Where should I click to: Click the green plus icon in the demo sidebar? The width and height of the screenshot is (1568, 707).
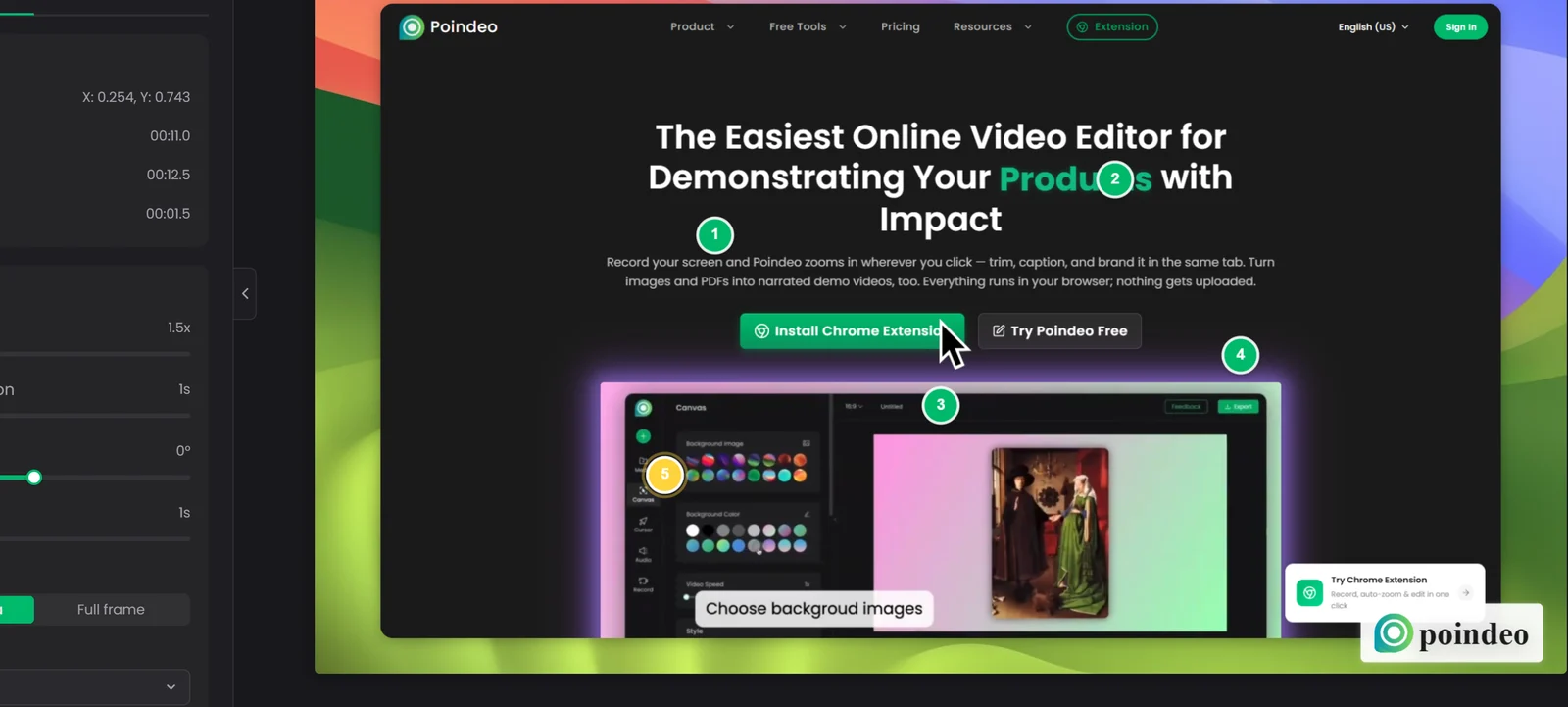[x=643, y=436]
